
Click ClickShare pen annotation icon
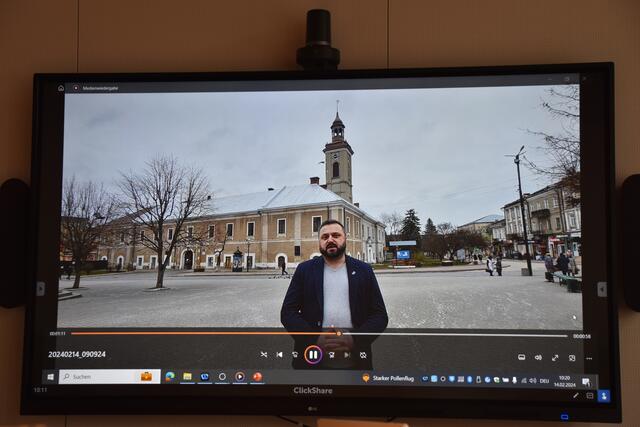pyautogui.click(x=576, y=395)
